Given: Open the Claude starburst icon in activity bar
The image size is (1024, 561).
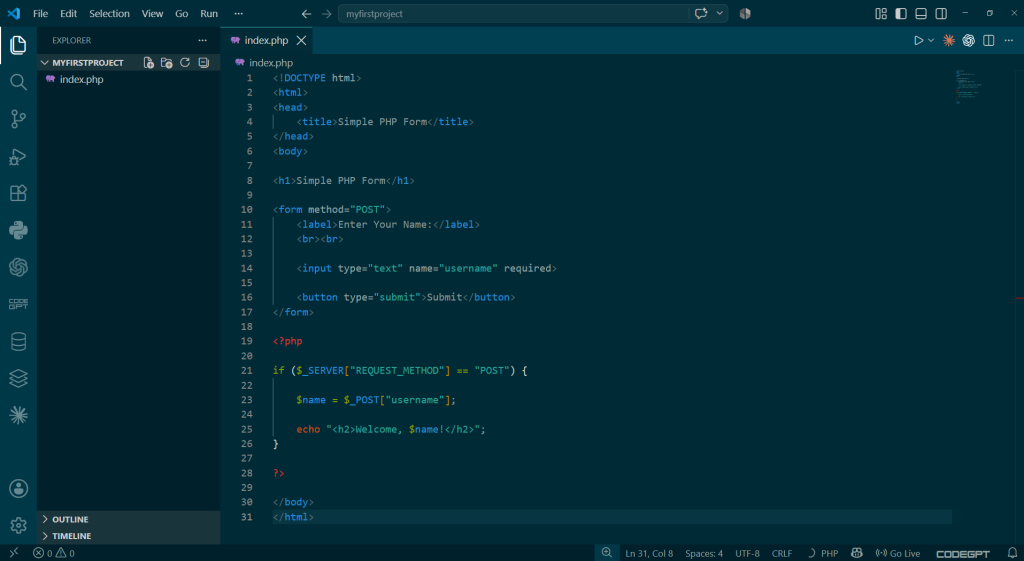Looking at the screenshot, I should [x=18, y=415].
